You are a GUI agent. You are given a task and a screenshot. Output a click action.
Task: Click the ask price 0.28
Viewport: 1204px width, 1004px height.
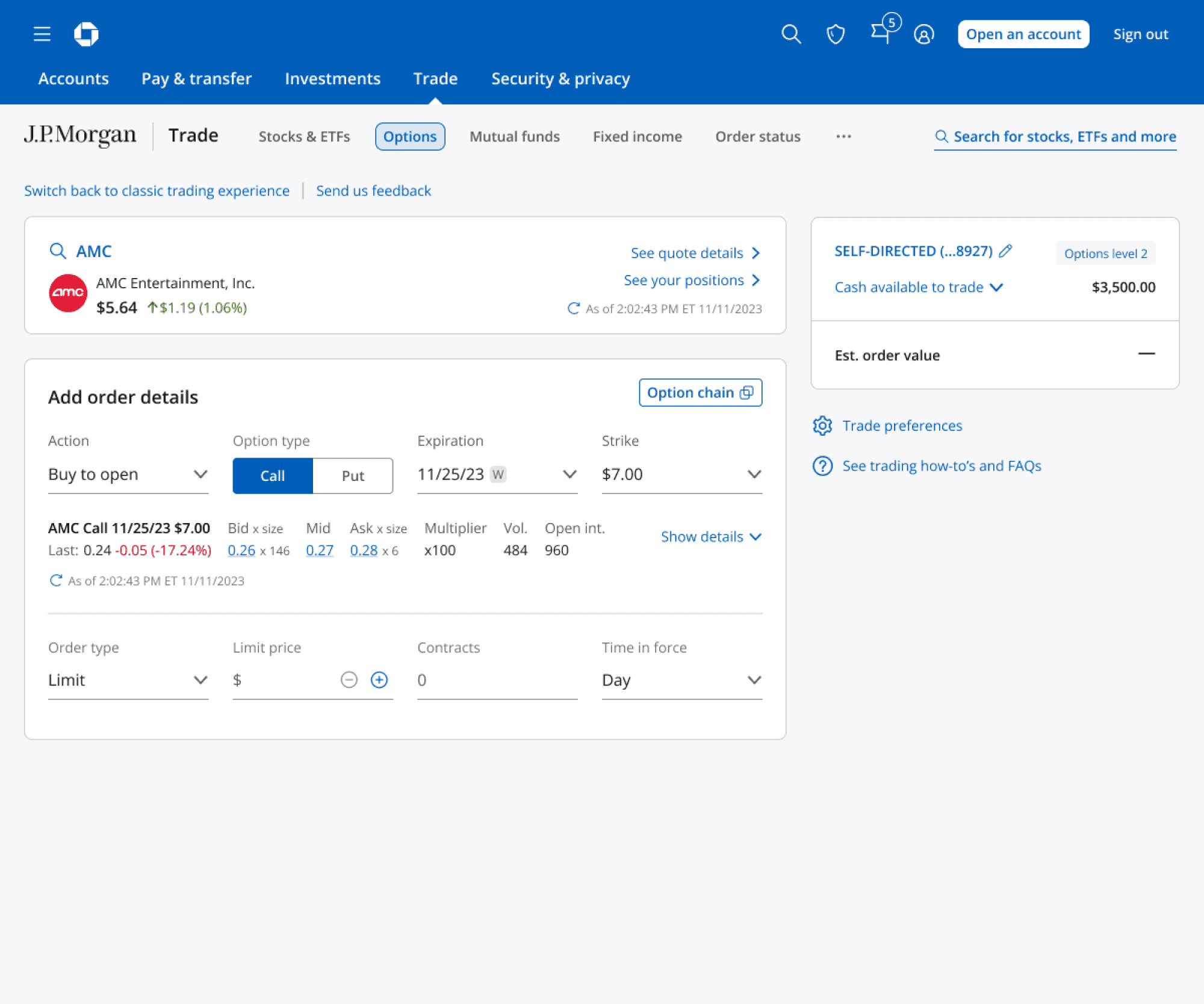point(364,550)
